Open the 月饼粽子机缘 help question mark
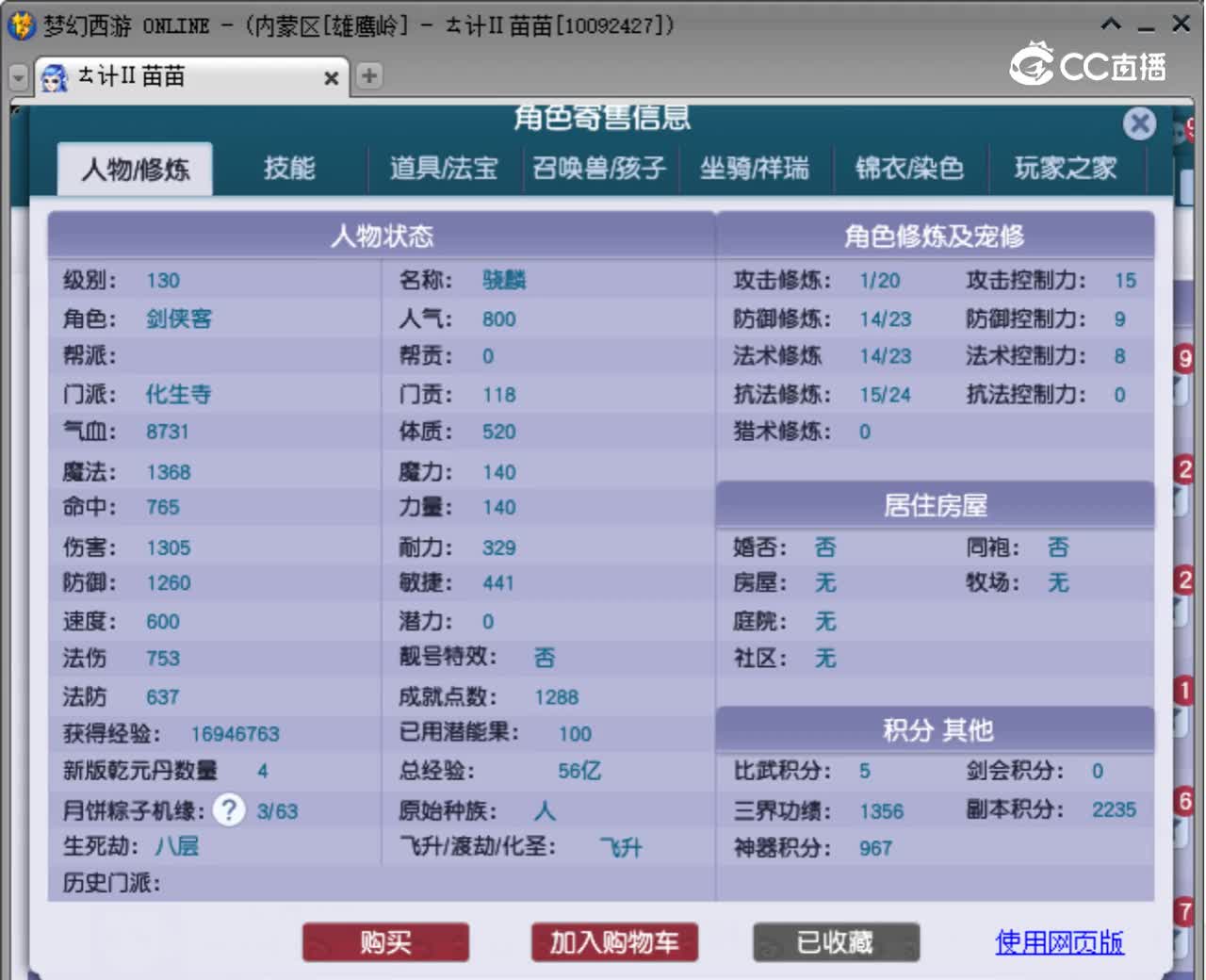The width and height of the screenshot is (1206, 980). click(228, 809)
